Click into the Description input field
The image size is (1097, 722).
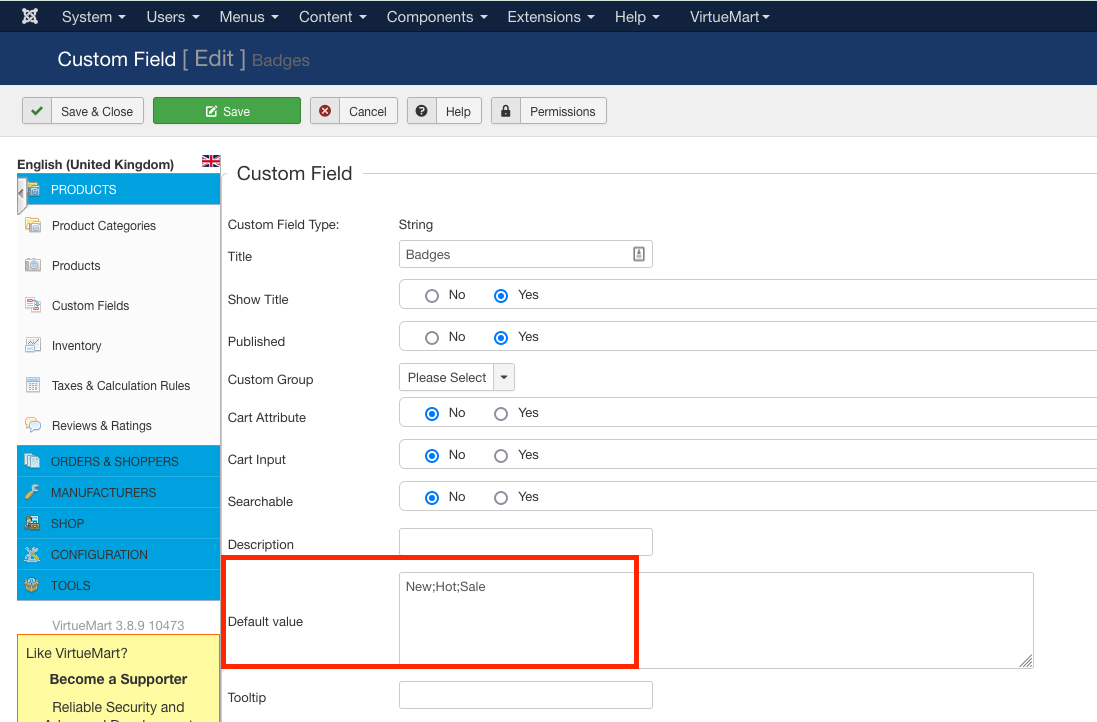pos(525,542)
